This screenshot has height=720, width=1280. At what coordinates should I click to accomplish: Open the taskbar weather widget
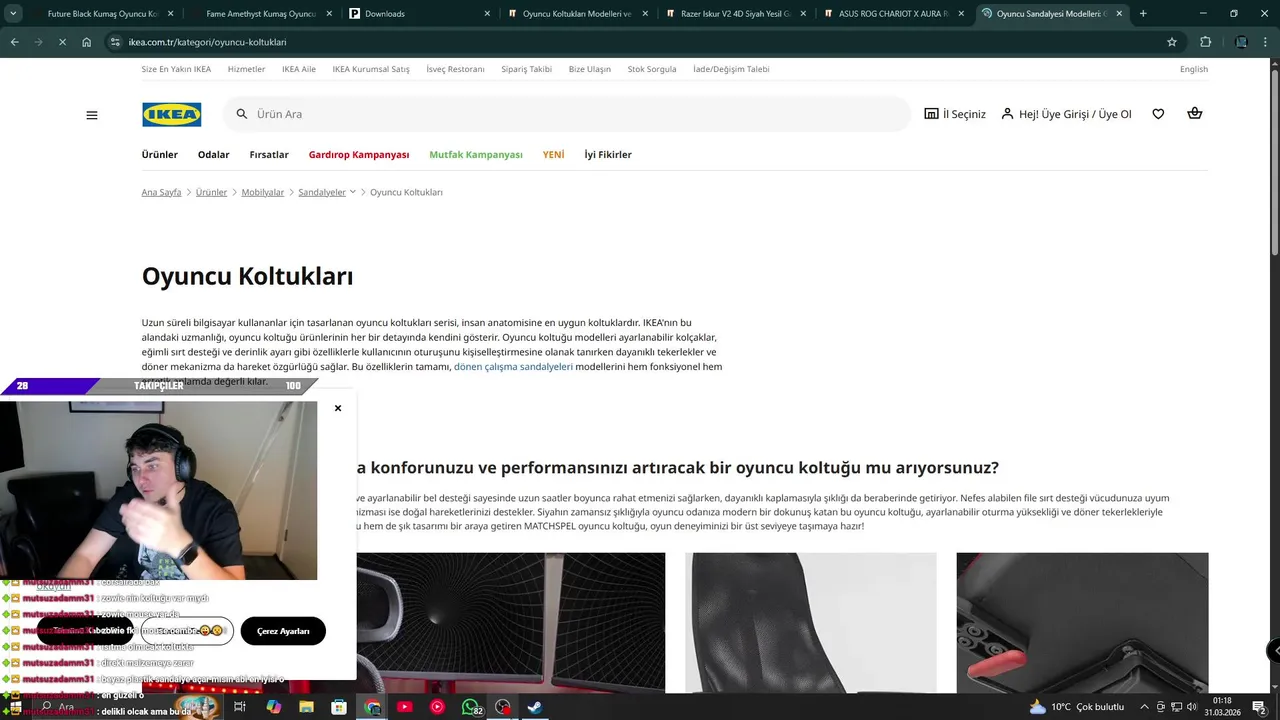click(1076, 707)
